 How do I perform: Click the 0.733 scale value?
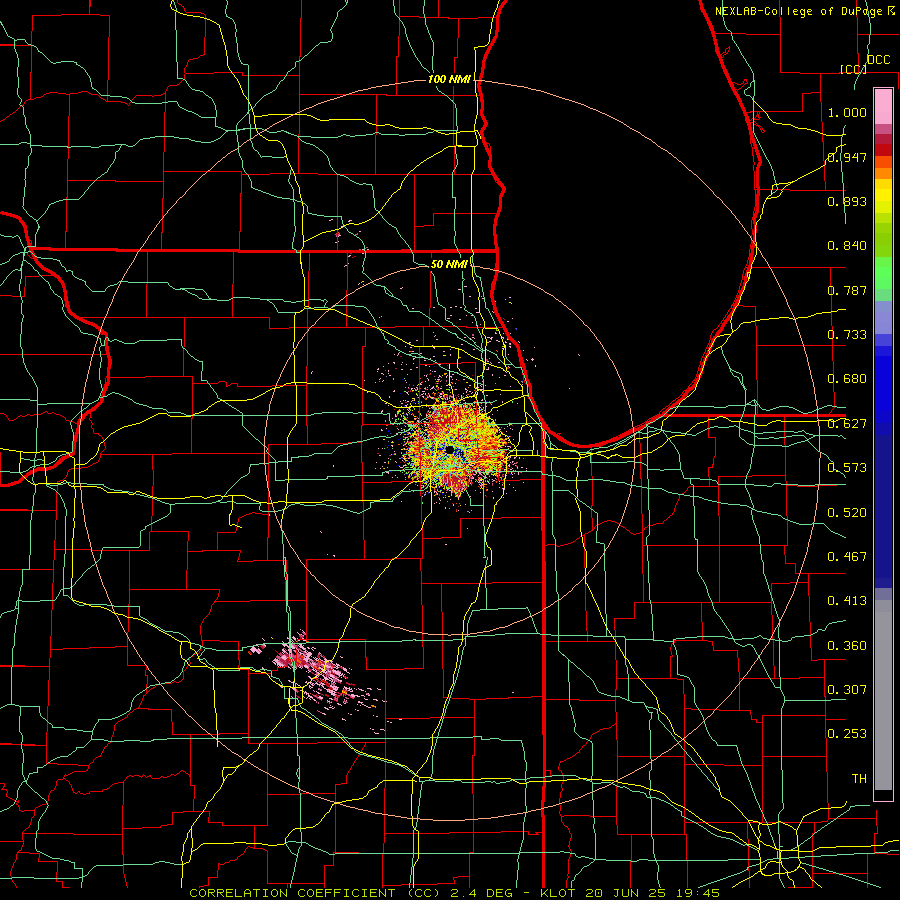point(847,335)
